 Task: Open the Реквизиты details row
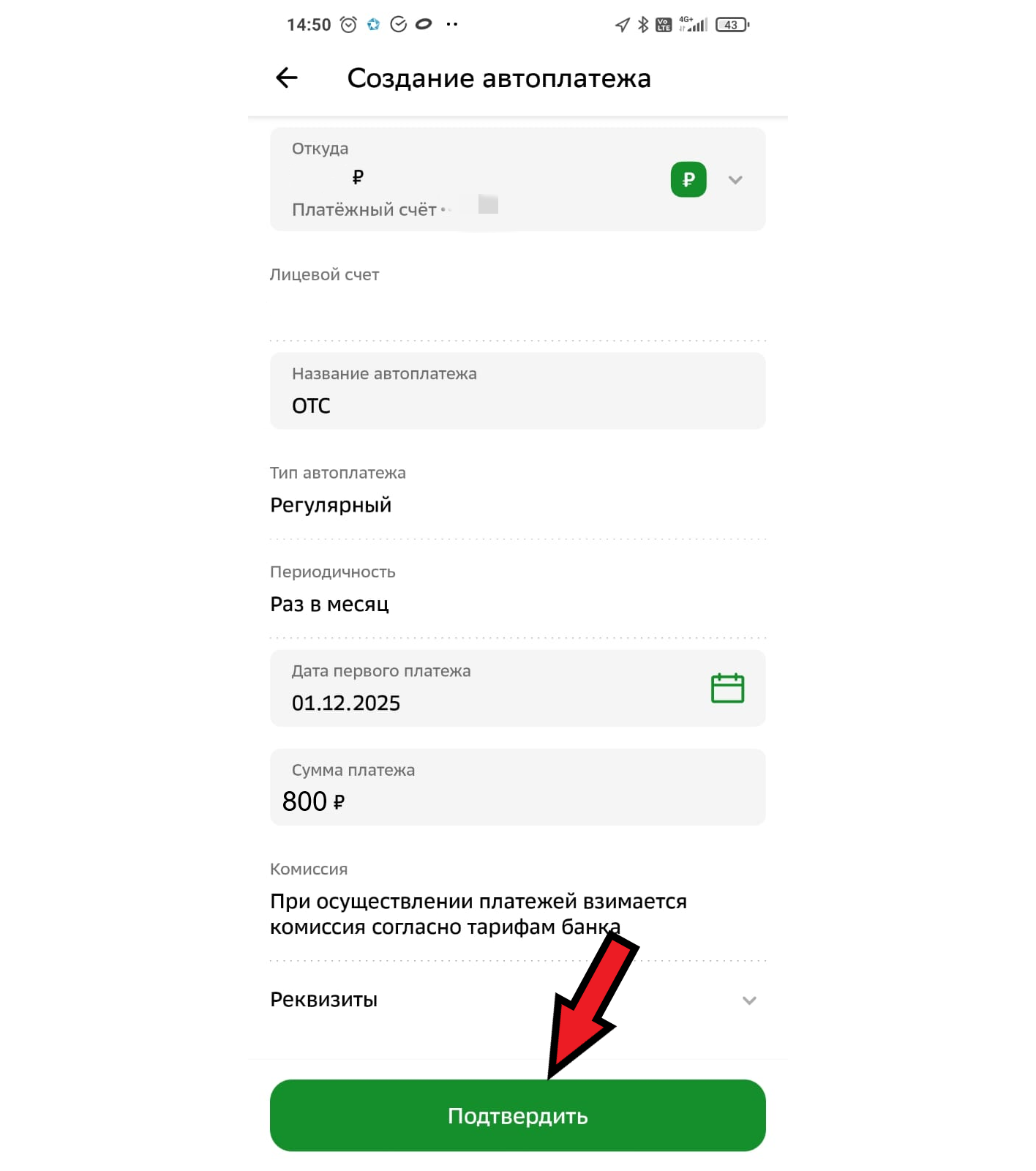(x=517, y=1000)
